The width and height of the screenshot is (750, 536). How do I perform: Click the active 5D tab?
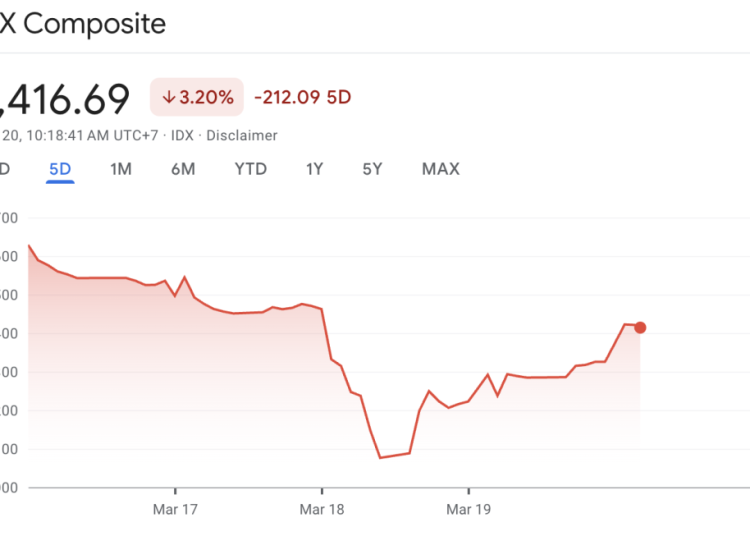pyautogui.click(x=60, y=169)
